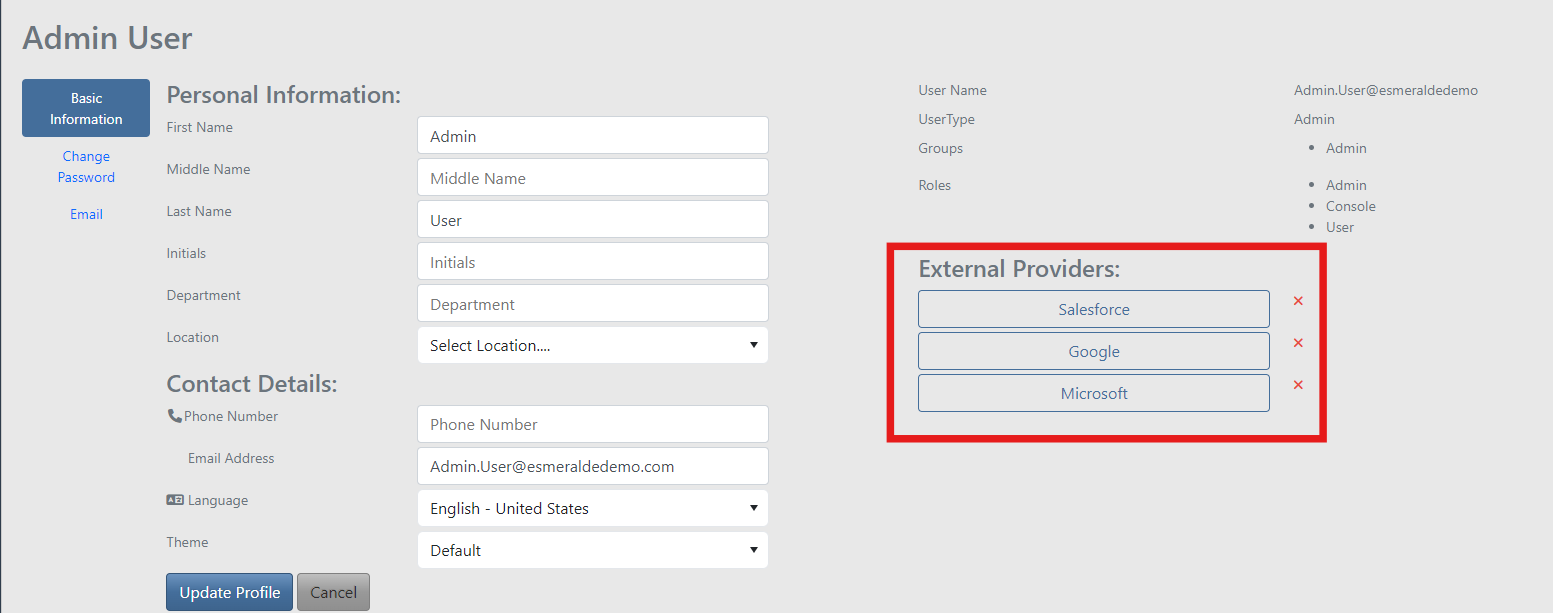Focus the Initials input field

point(592,261)
